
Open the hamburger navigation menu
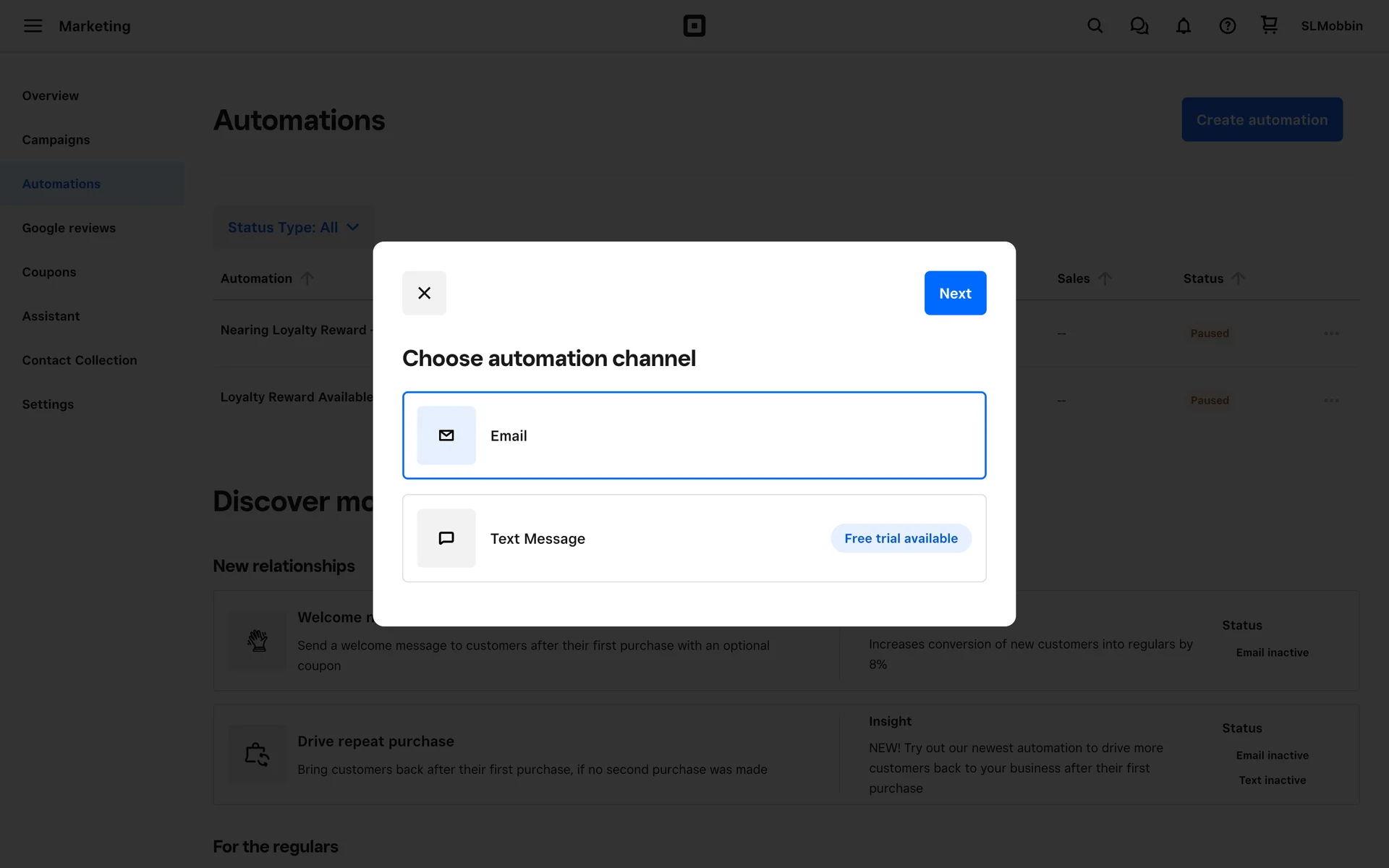pos(33,26)
